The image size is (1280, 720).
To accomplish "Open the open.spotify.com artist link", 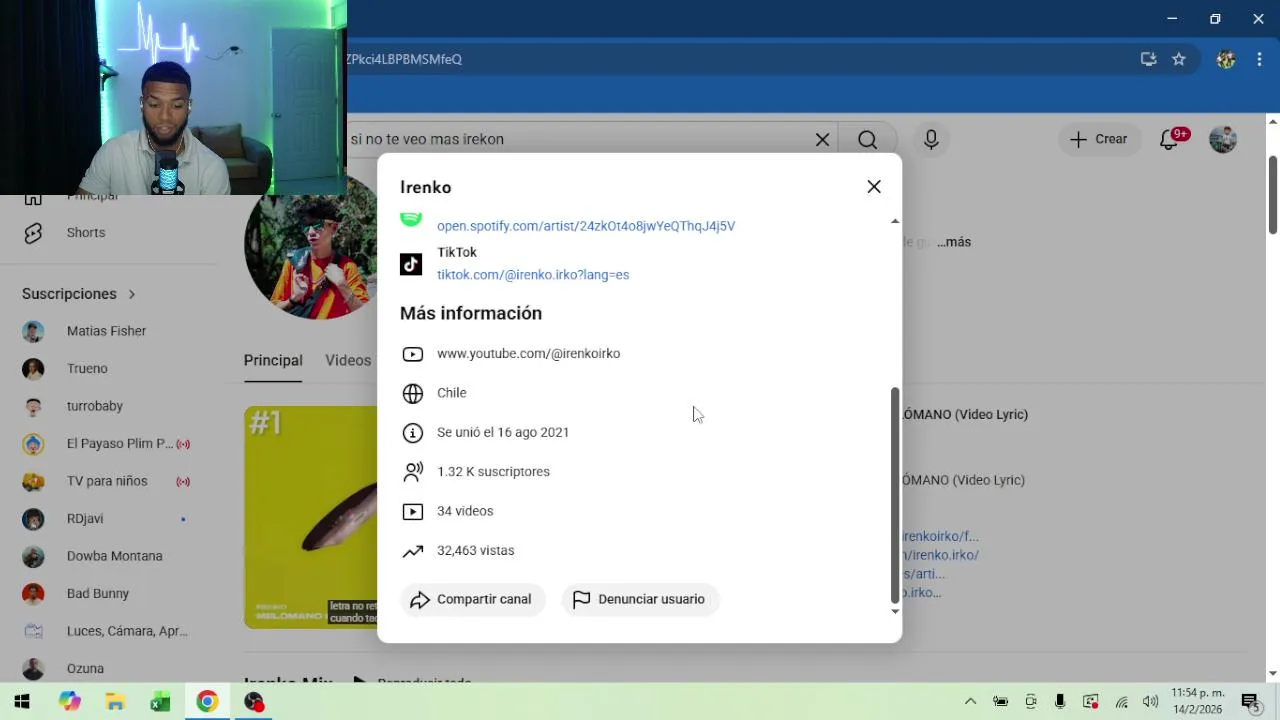I will pyautogui.click(x=586, y=226).
